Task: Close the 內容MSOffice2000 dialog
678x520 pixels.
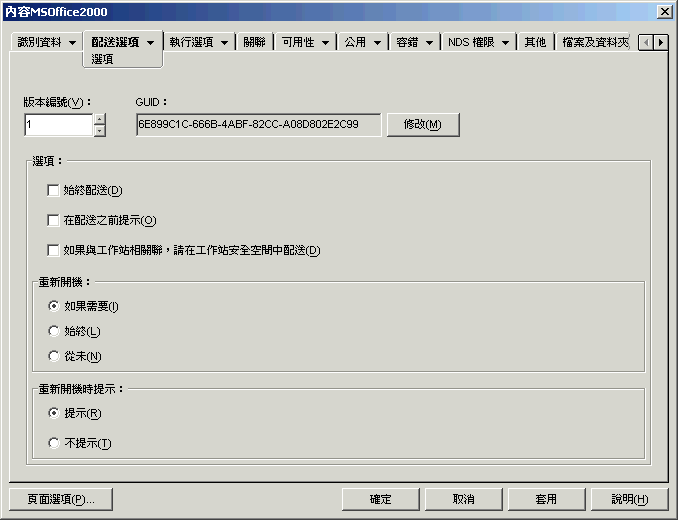Action: tap(665, 12)
